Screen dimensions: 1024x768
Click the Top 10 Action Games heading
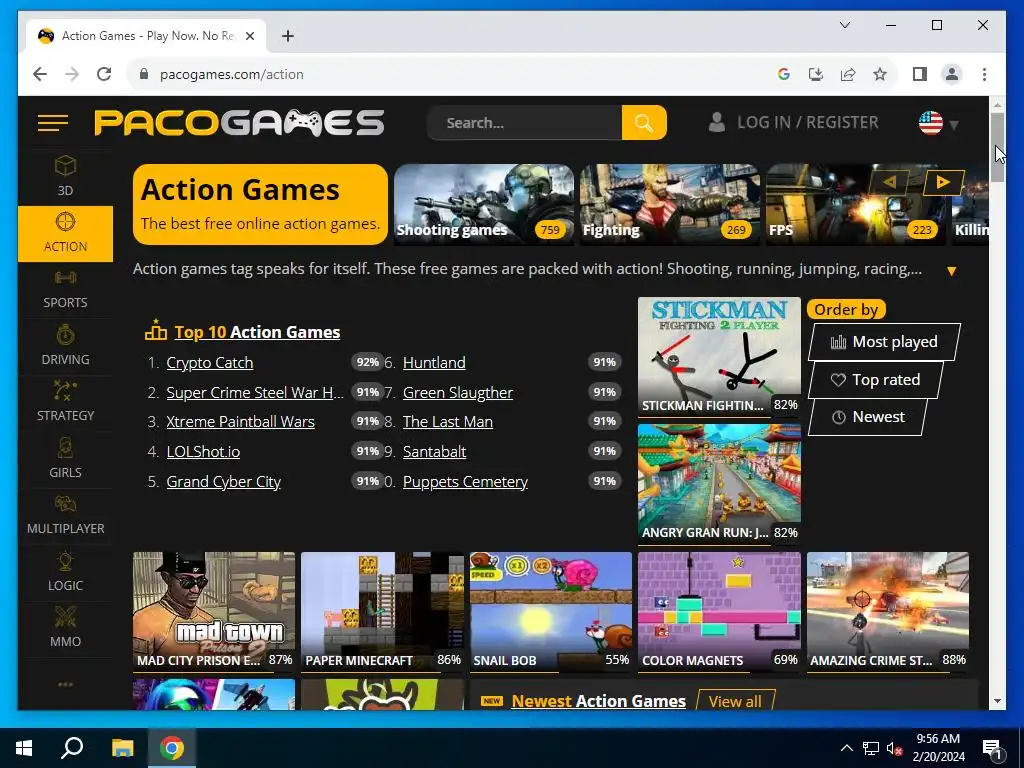point(257,332)
